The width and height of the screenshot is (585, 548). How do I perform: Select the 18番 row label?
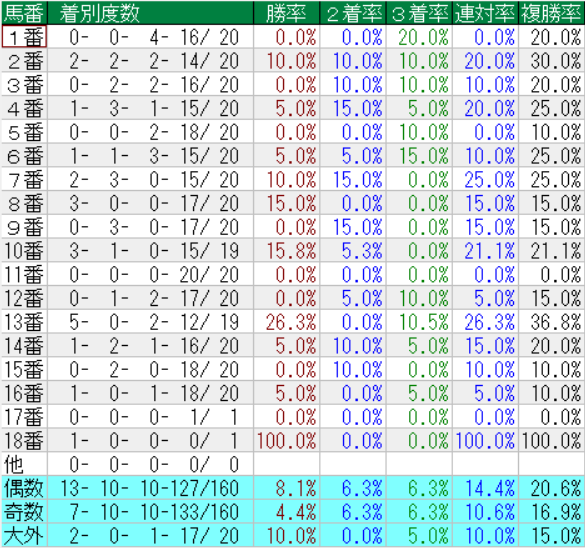(x=24, y=440)
